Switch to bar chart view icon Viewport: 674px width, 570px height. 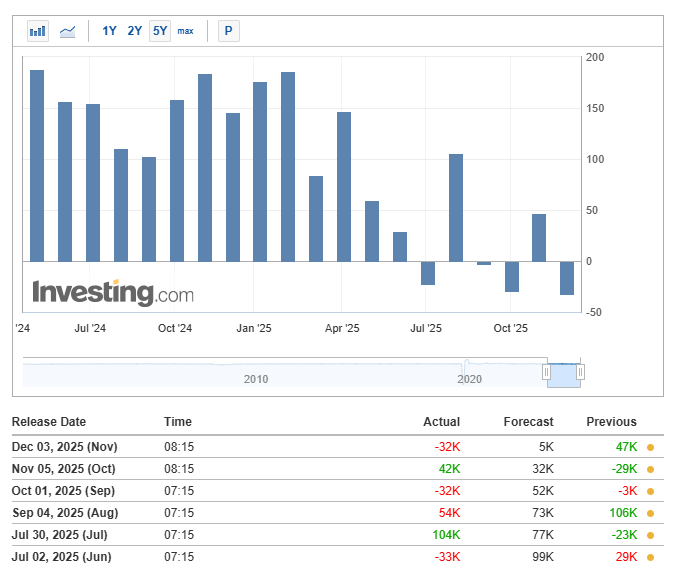38,31
